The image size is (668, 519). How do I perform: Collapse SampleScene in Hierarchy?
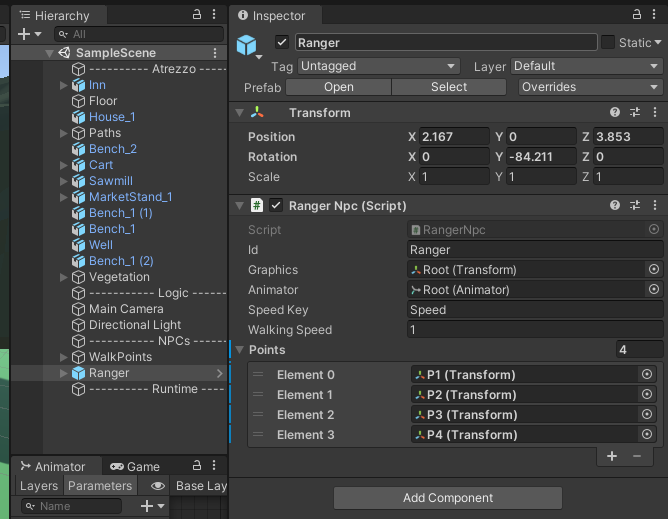click(x=49, y=53)
